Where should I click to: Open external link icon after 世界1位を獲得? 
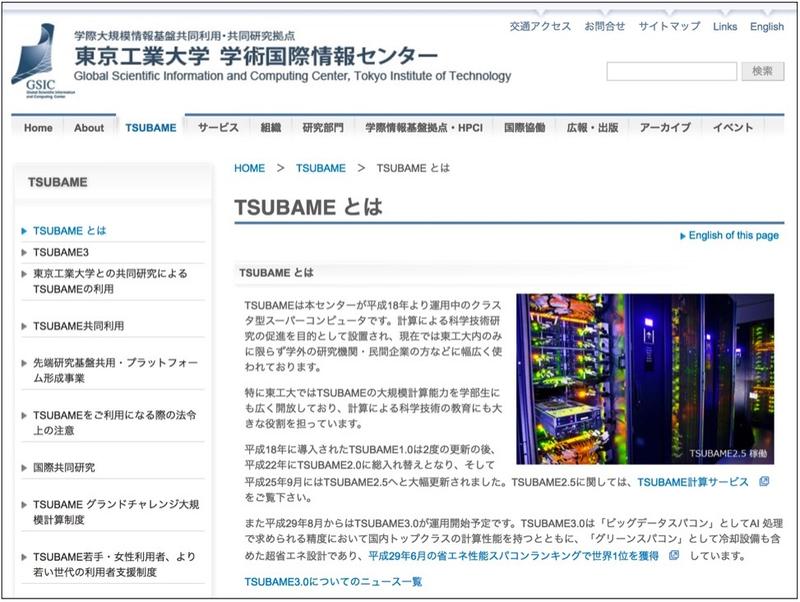673,555
